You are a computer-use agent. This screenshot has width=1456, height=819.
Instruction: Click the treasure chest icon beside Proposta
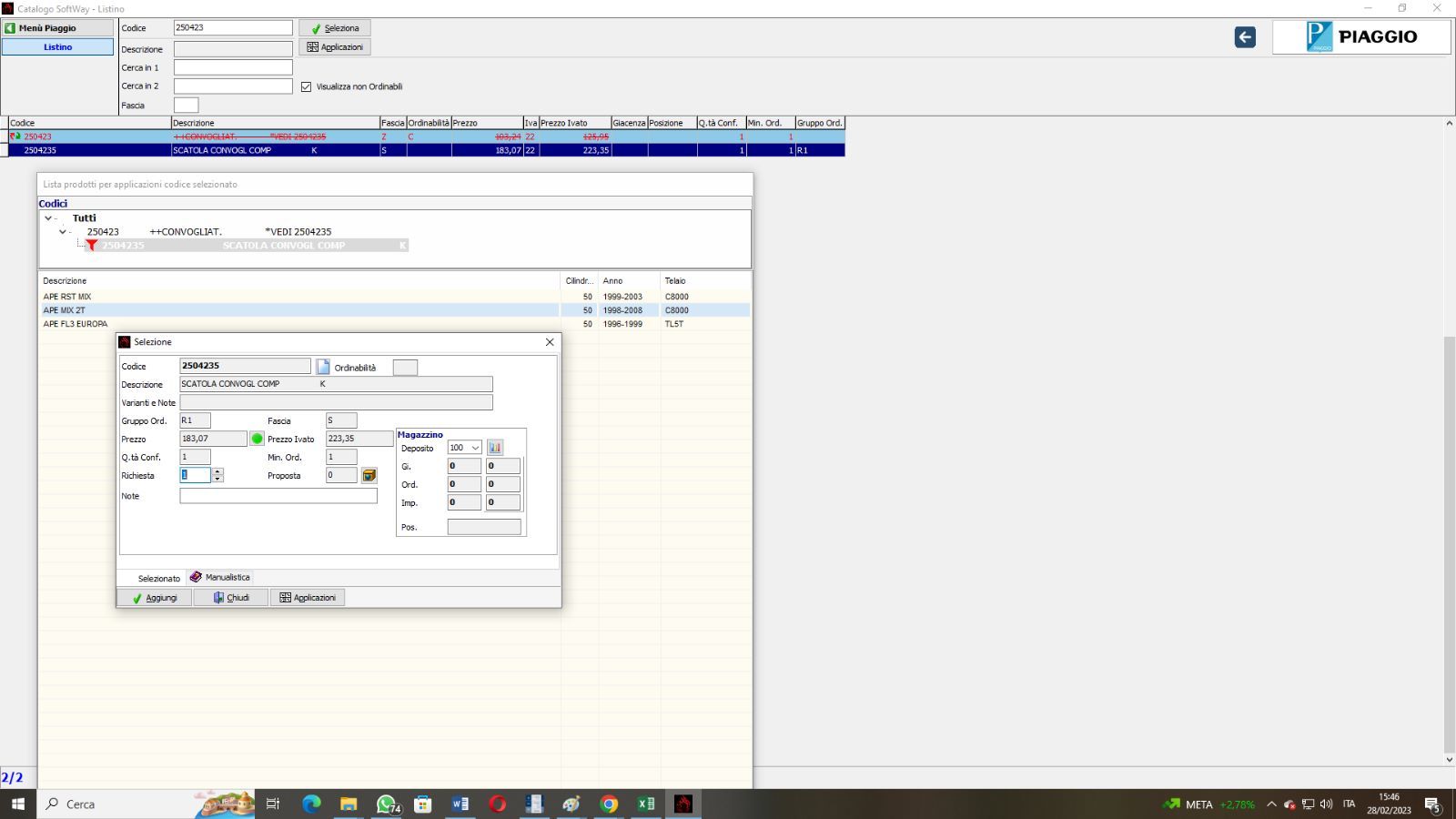[x=369, y=475]
